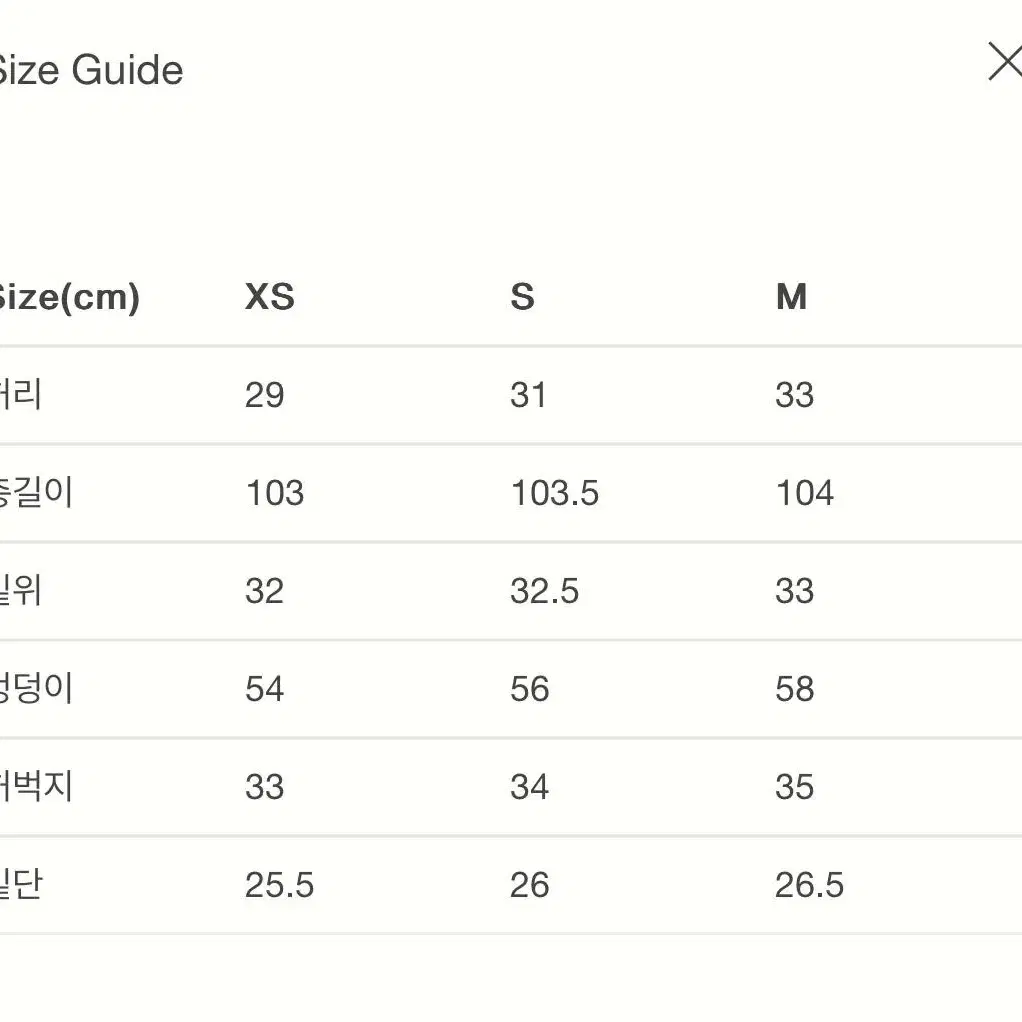Click S rise value 32.5
This screenshot has width=1022, height=1022.
click(x=544, y=591)
